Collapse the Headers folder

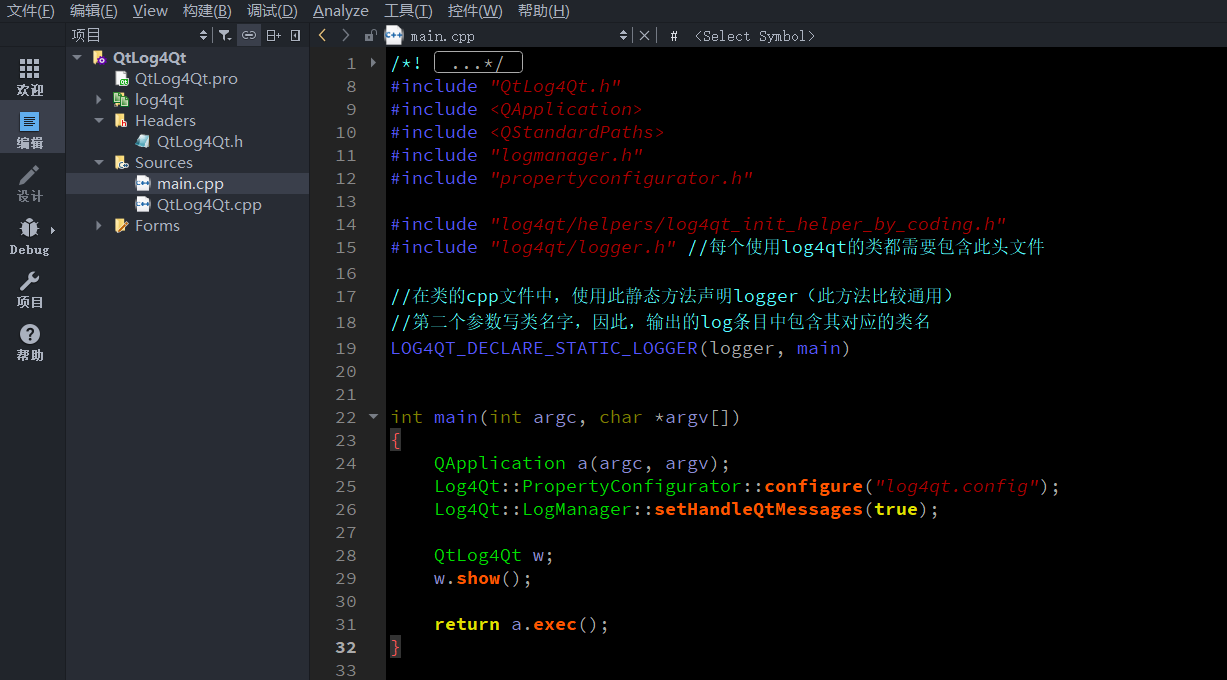coord(98,120)
